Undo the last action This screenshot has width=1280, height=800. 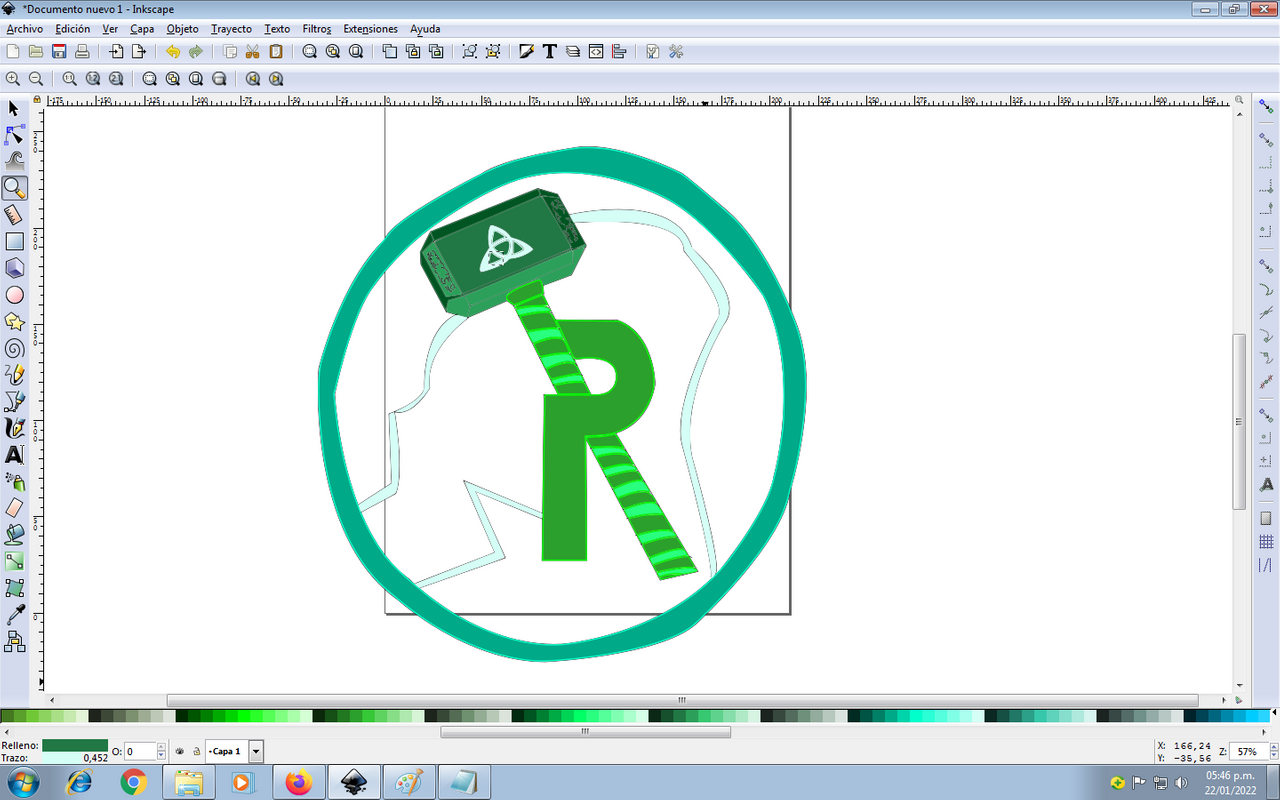point(173,52)
